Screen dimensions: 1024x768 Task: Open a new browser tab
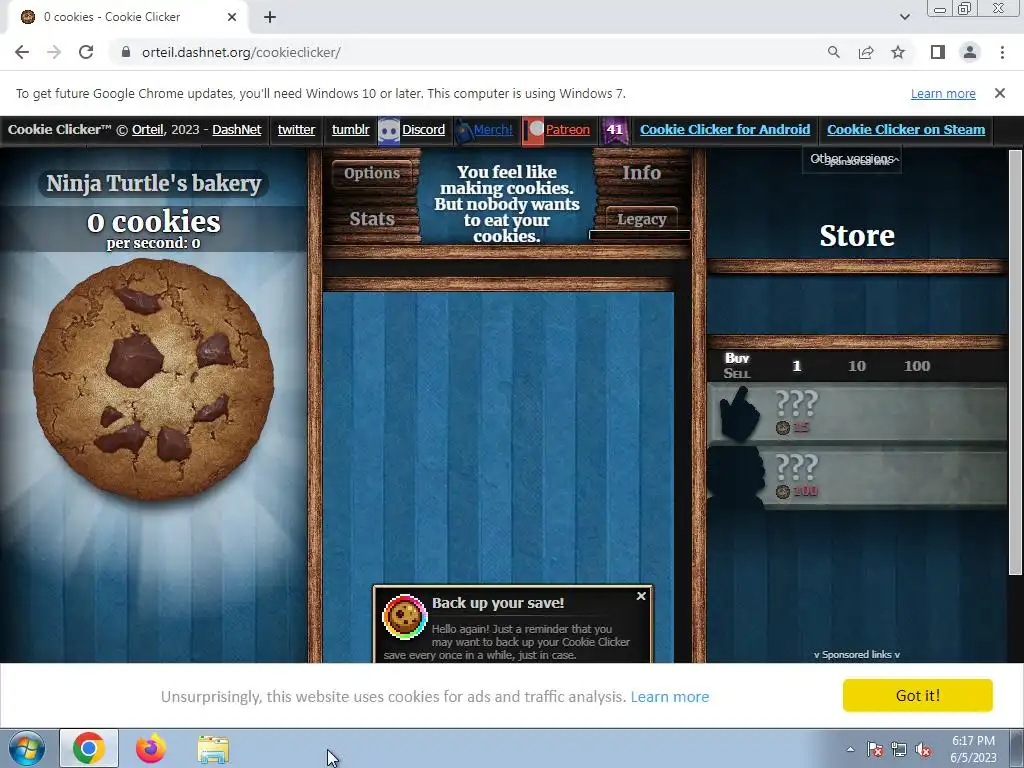click(270, 17)
